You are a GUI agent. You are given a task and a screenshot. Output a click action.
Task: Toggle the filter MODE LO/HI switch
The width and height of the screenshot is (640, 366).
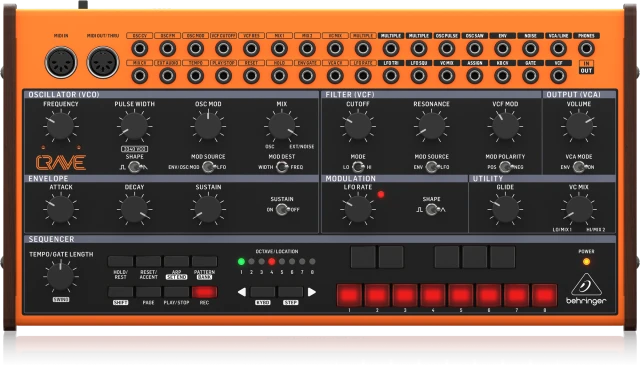[x=358, y=167]
